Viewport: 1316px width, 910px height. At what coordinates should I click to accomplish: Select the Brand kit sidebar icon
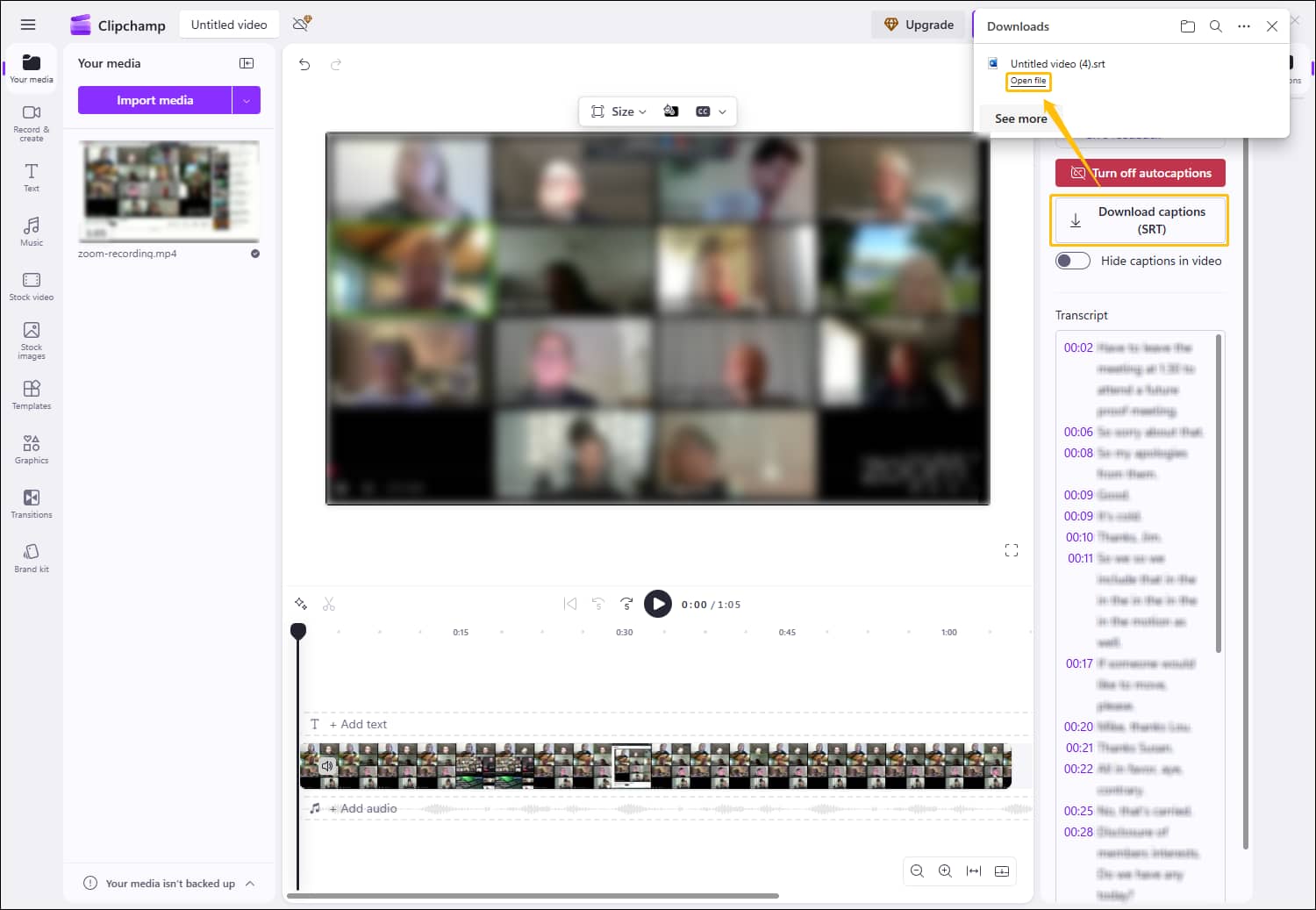[31, 556]
